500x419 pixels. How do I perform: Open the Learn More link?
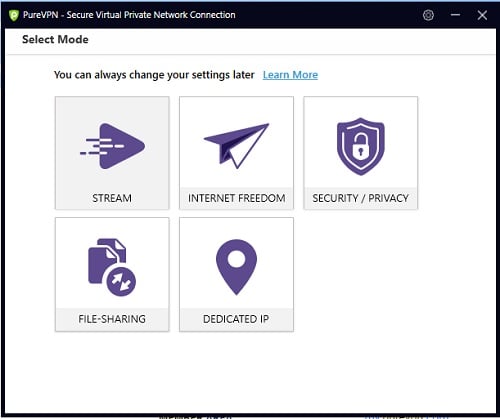click(290, 75)
